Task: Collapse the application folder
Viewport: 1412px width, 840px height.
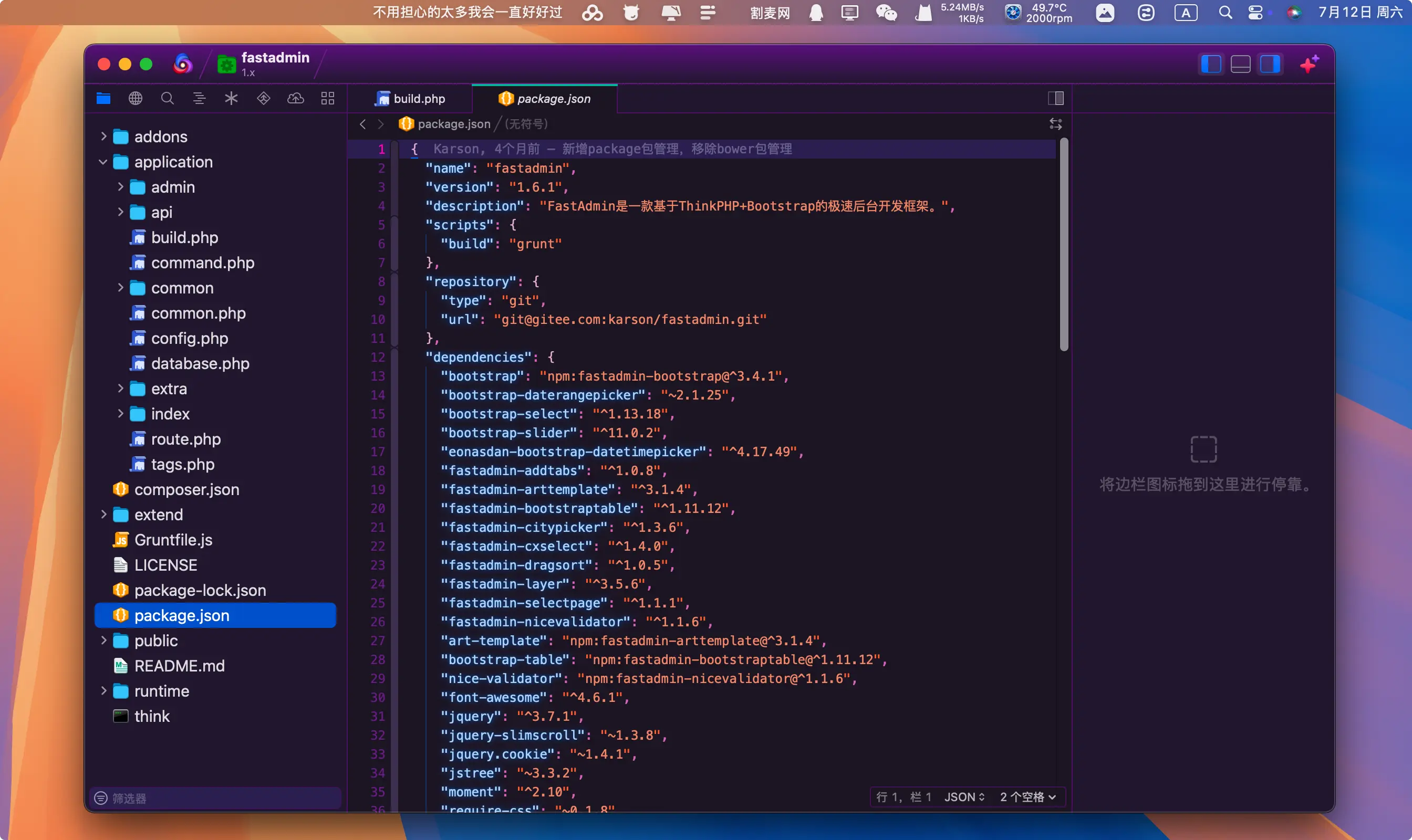Action: tap(103, 162)
